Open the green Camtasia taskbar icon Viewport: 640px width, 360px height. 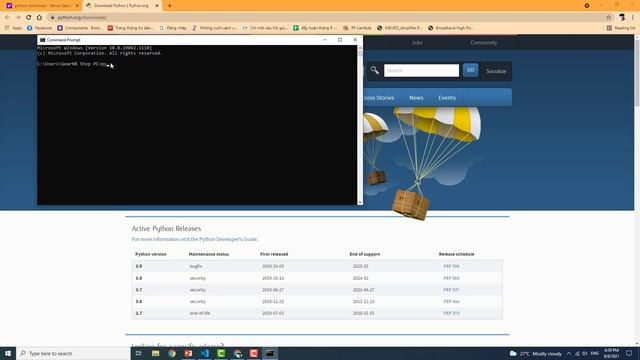point(221,353)
